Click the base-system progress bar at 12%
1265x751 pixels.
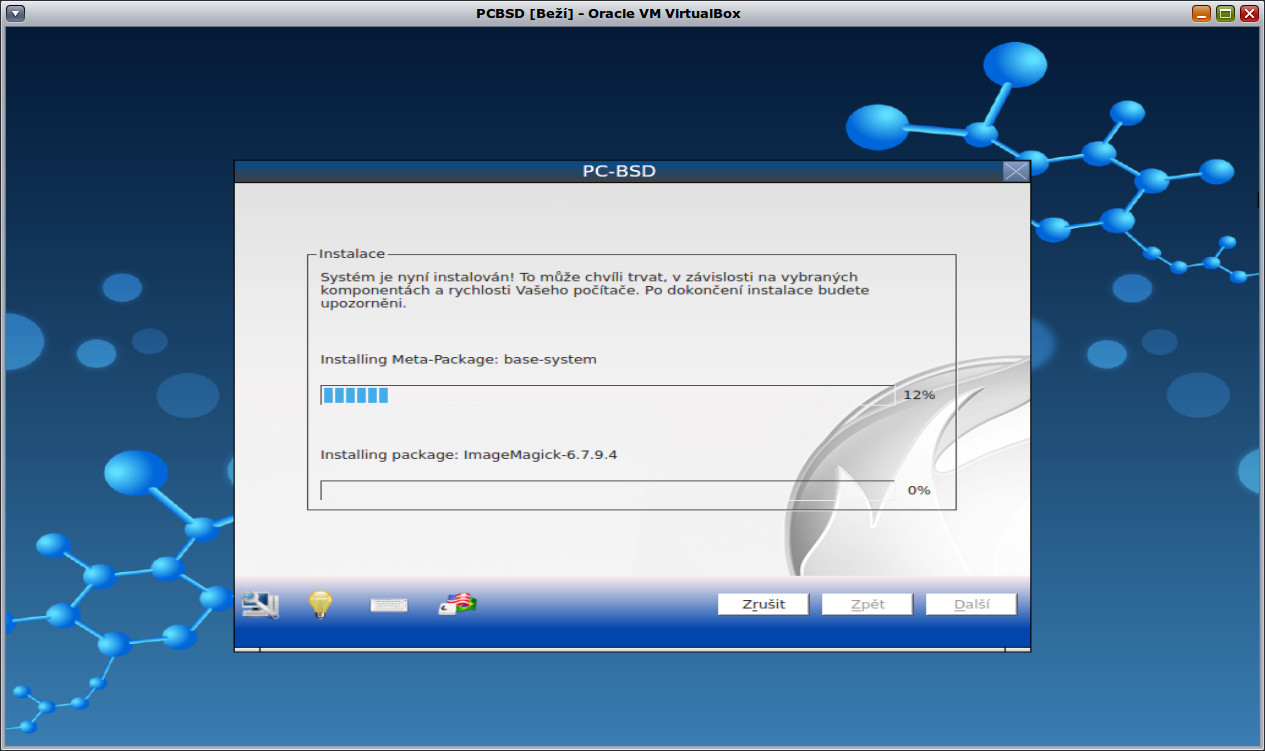point(606,394)
